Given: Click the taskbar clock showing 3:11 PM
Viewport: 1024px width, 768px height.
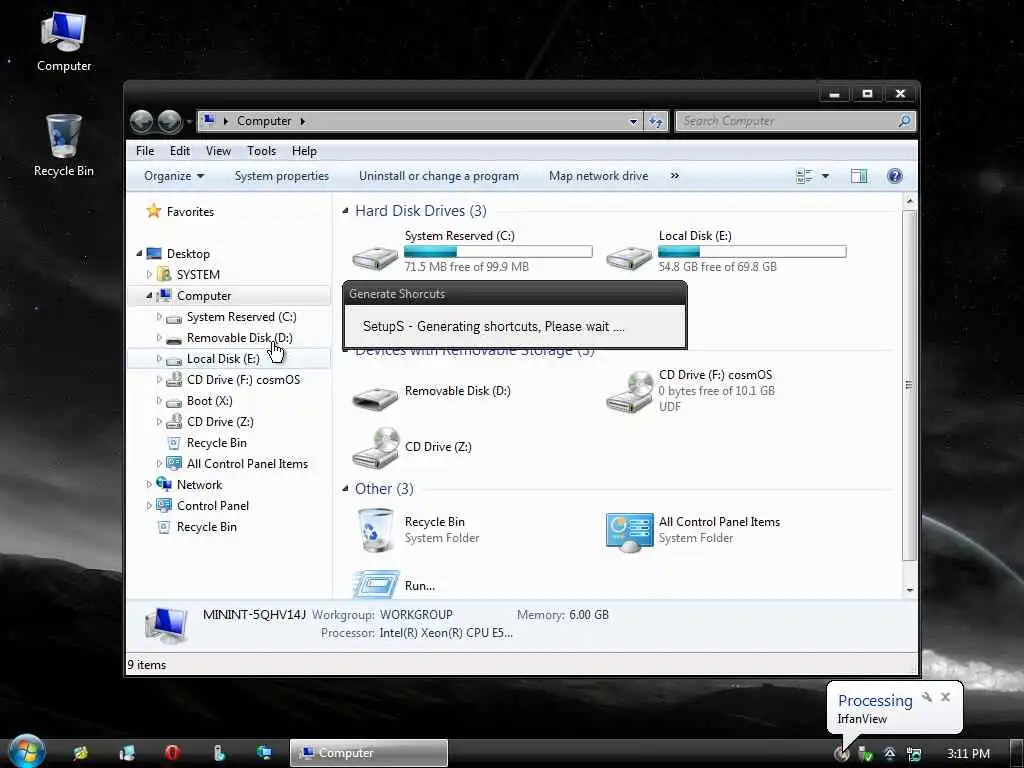Looking at the screenshot, I should (x=968, y=754).
